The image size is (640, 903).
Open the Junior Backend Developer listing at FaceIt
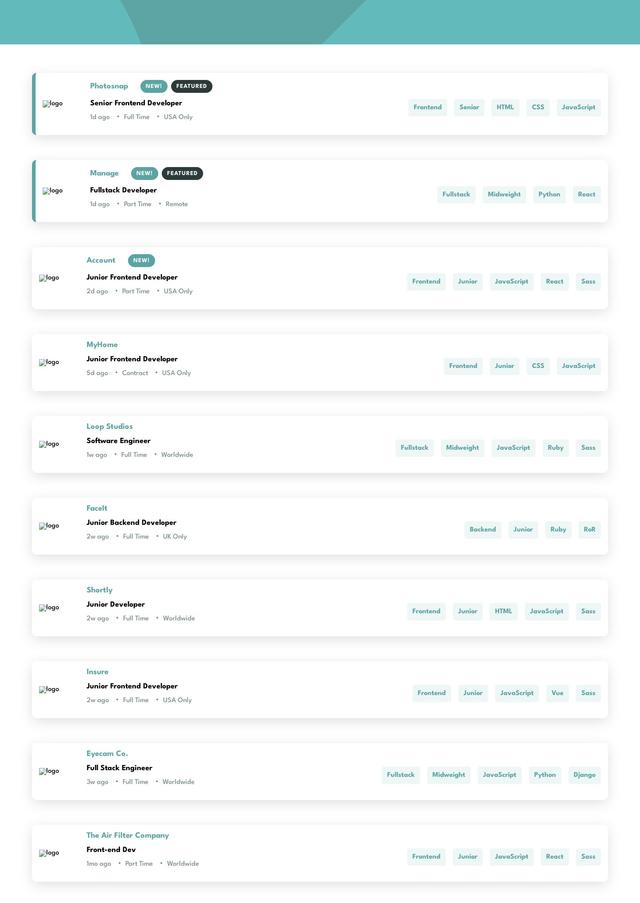click(131, 522)
